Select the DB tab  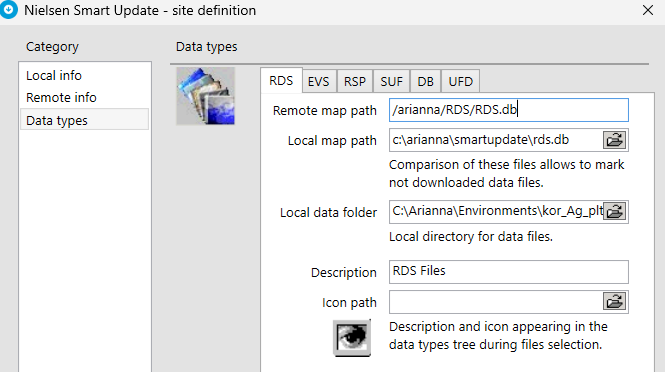[425, 81]
